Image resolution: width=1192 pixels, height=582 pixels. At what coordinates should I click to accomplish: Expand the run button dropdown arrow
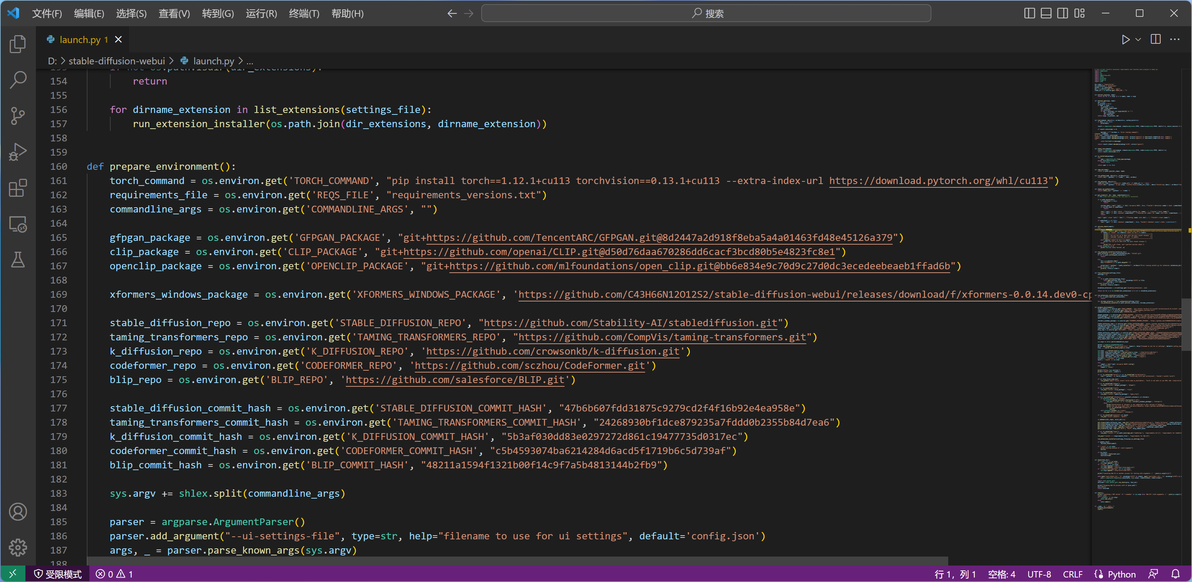click(x=1138, y=40)
